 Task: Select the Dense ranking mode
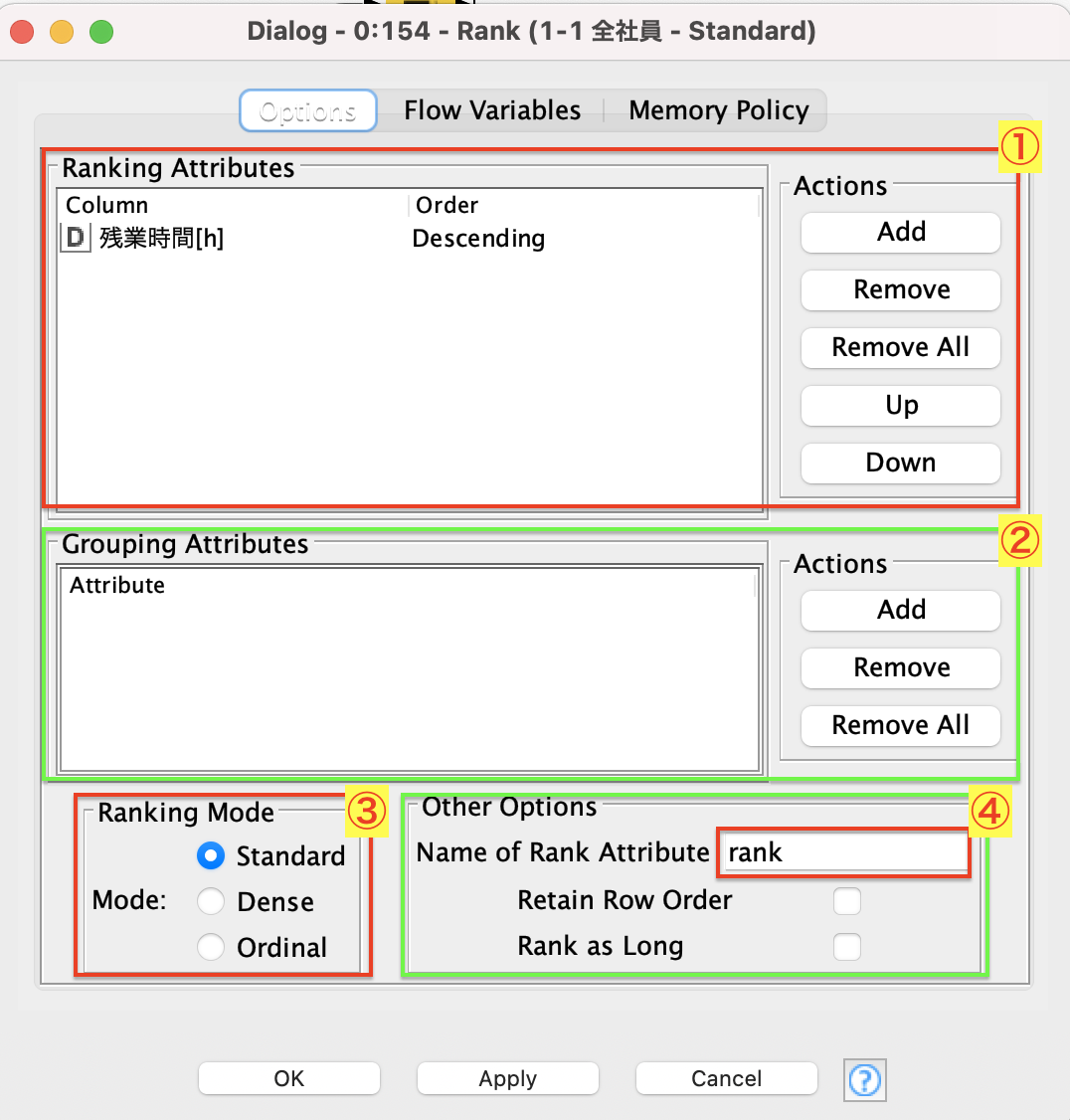pyautogui.click(x=211, y=901)
